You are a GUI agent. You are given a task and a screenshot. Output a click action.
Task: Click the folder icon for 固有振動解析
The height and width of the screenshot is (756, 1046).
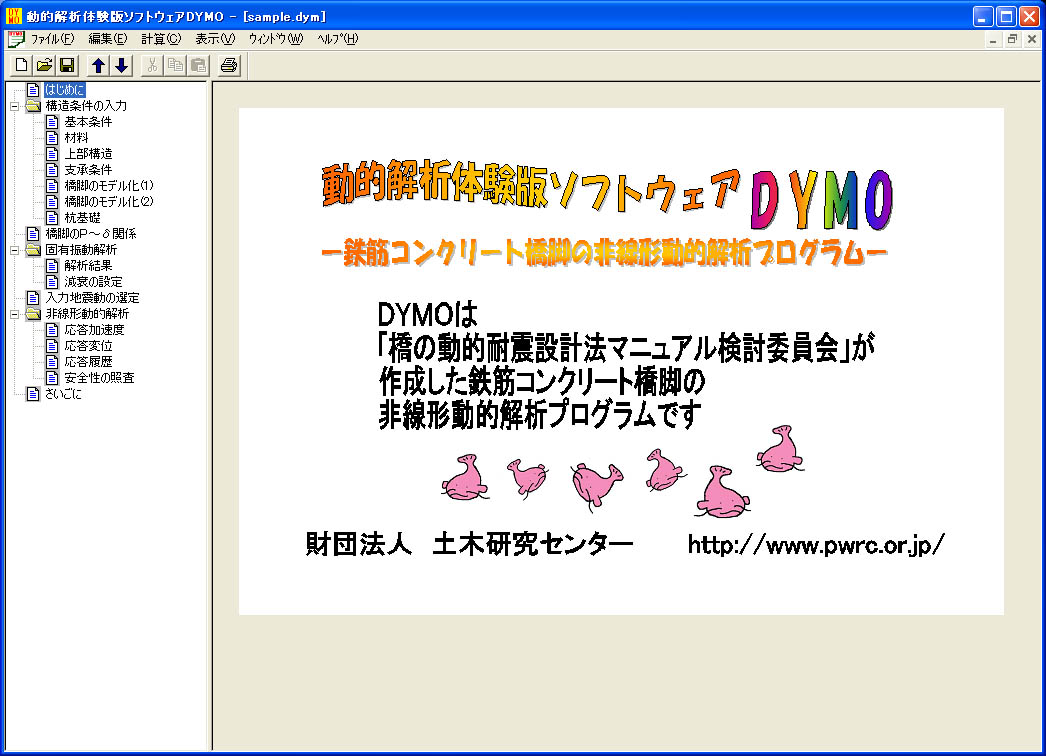pyautogui.click(x=33, y=250)
